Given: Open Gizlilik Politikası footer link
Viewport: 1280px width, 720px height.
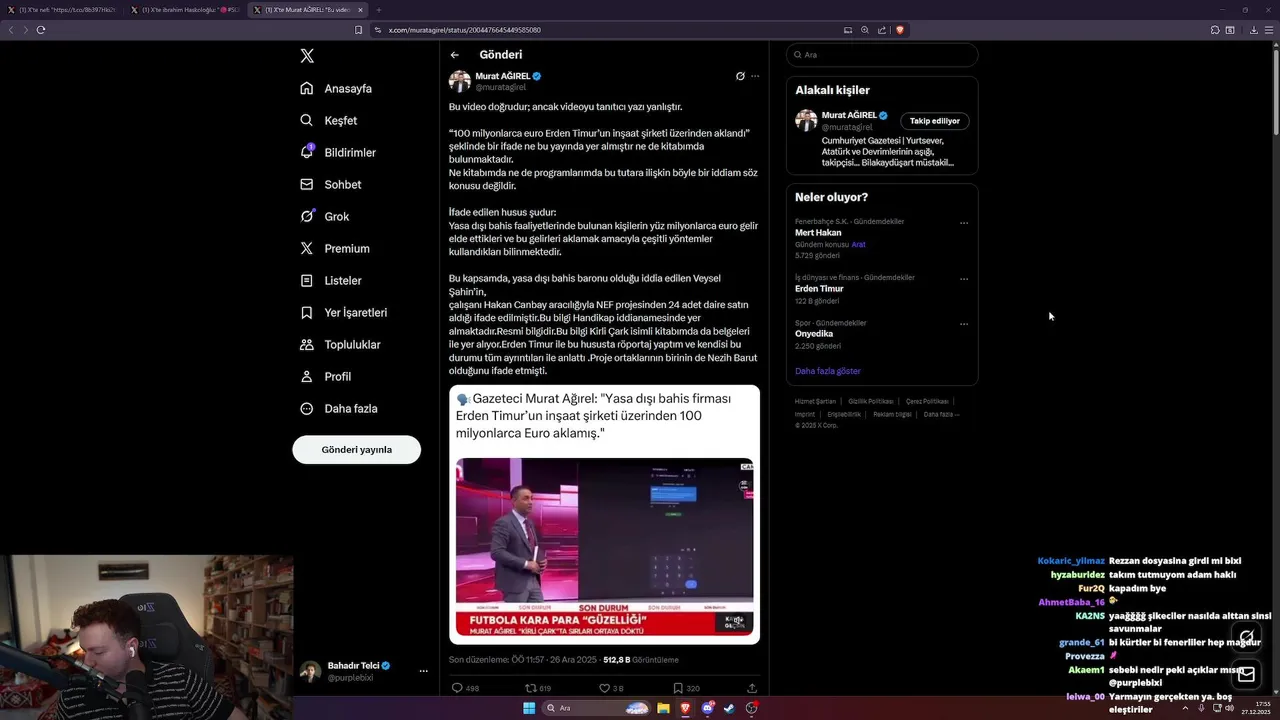Looking at the screenshot, I should tap(871, 401).
